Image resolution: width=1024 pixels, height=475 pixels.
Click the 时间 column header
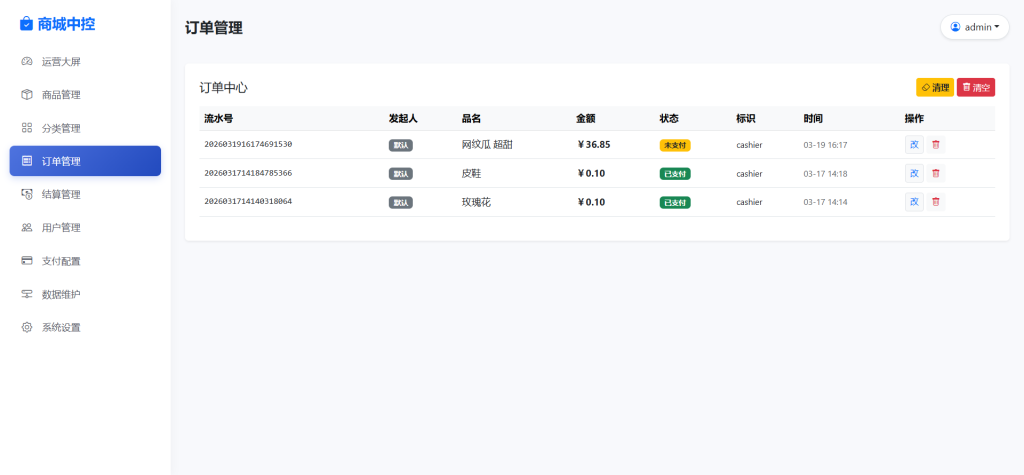point(813,118)
